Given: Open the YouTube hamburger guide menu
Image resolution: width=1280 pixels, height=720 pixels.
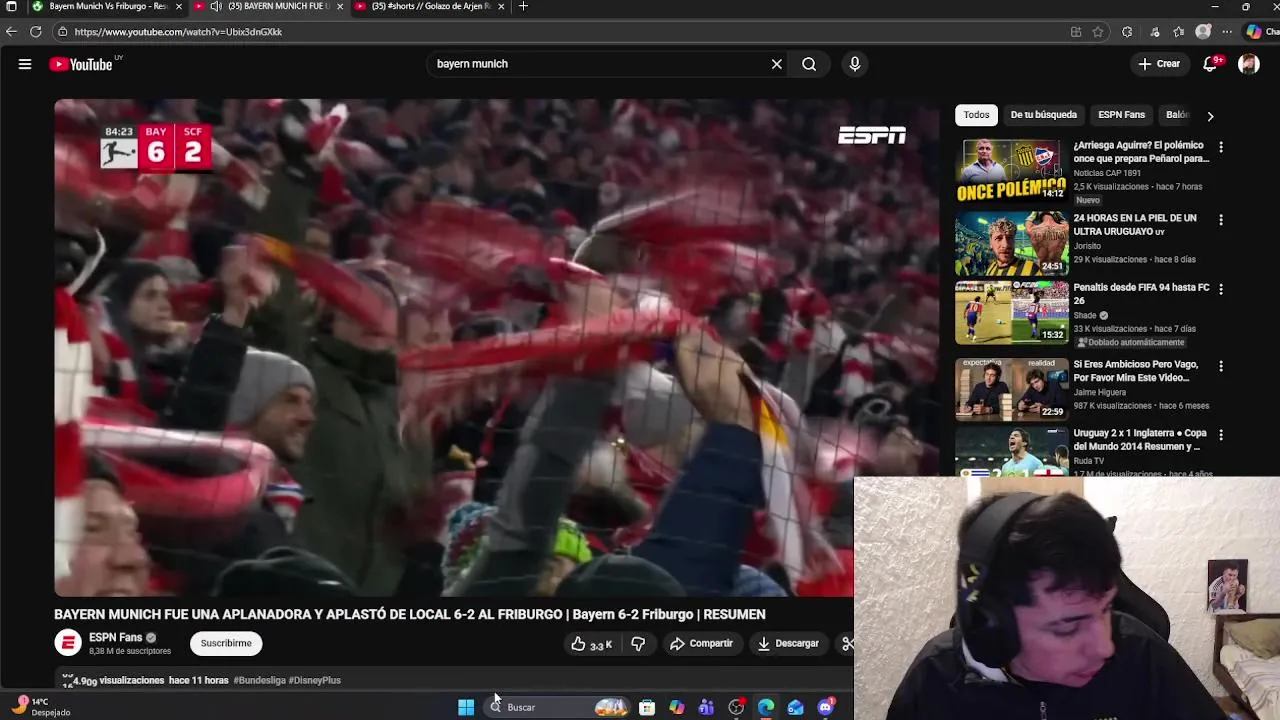Looking at the screenshot, I should point(25,64).
